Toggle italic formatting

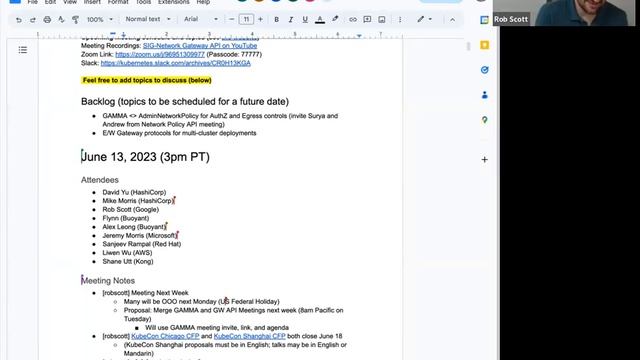[x=291, y=20]
